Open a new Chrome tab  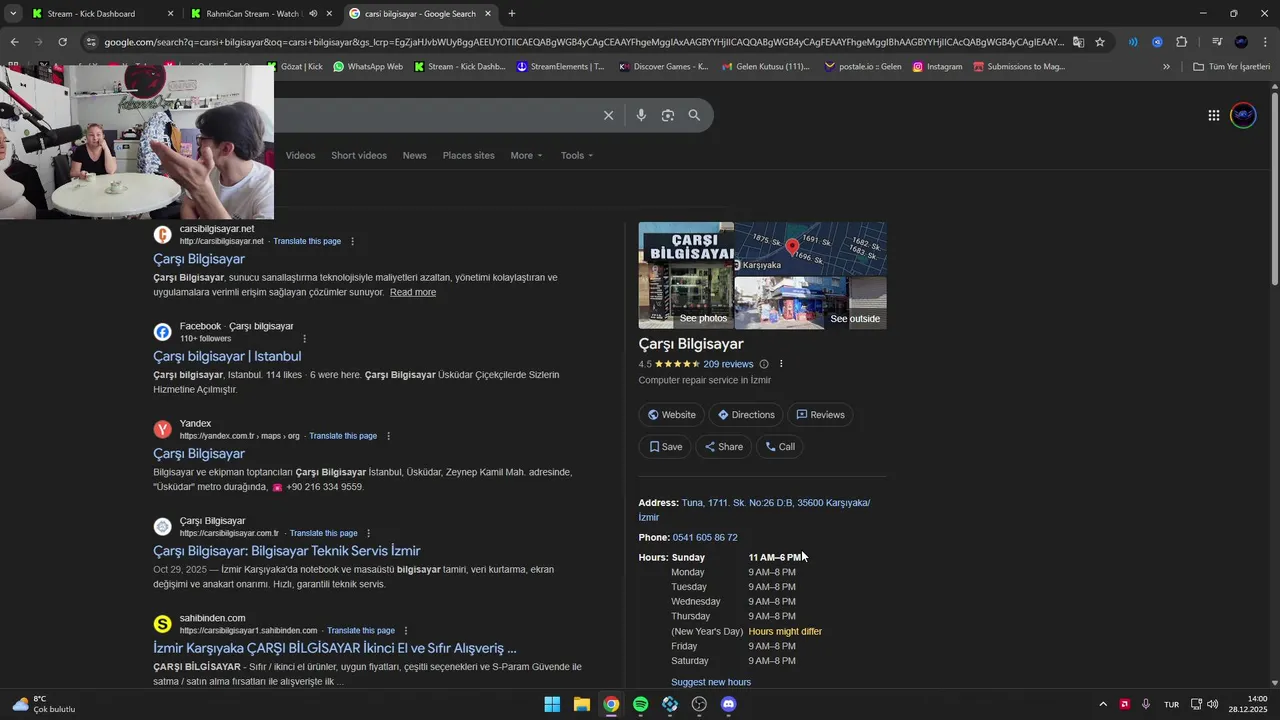pos(512,14)
